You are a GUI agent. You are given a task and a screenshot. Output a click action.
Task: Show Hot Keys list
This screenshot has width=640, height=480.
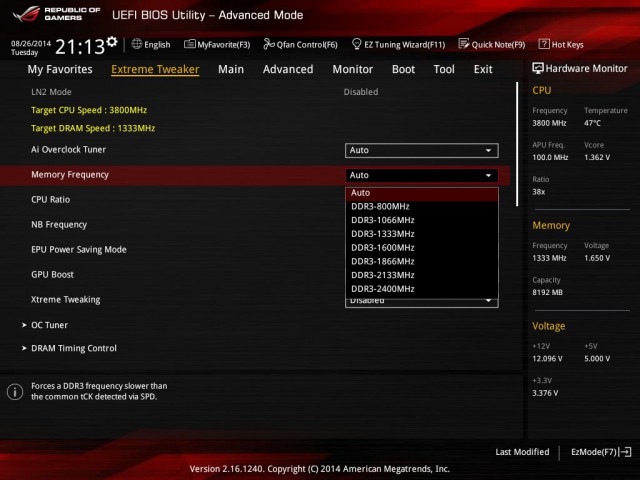coord(561,44)
